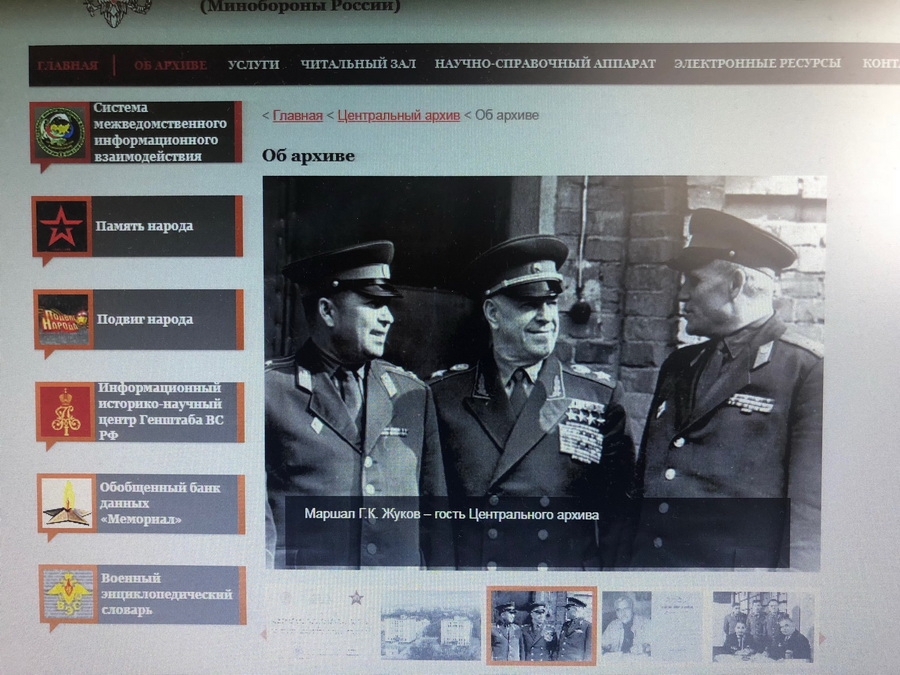
Task: Open ЭЛЕКТРОННЫЕ РЕСУРСЫ menu item
Action: pyautogui.click(x=757, y=63)
